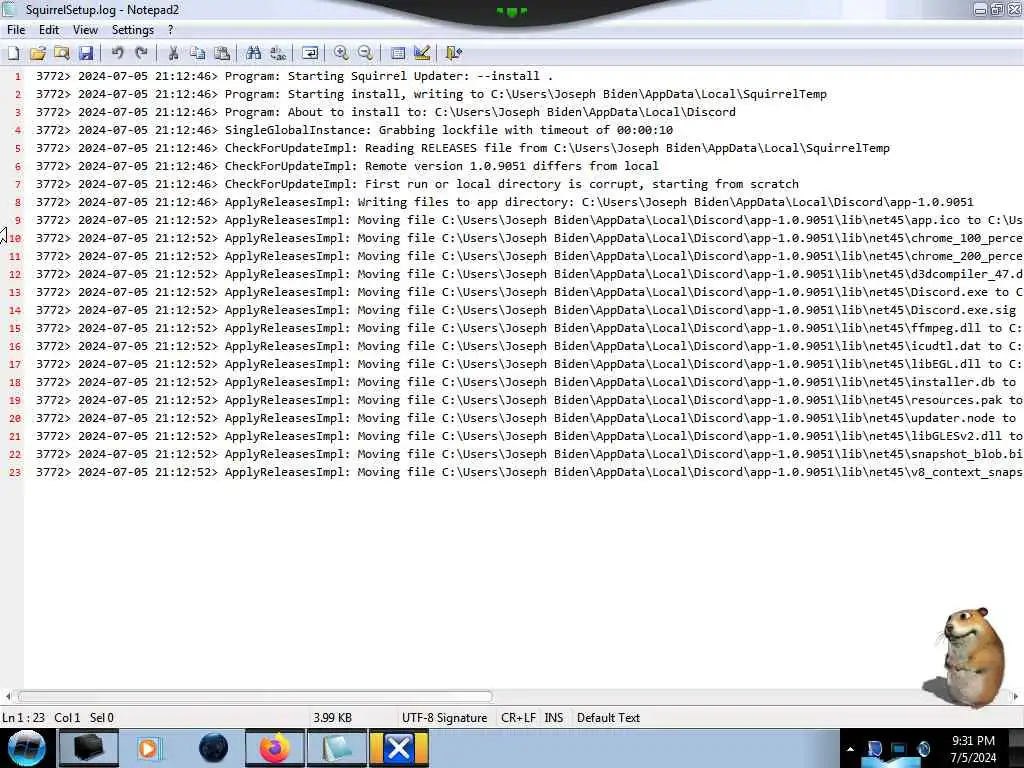Image resolution: width=1024 pixels, height=768 pixels.
Task: Open the Settings menu
Action: (x=133, y=30)
